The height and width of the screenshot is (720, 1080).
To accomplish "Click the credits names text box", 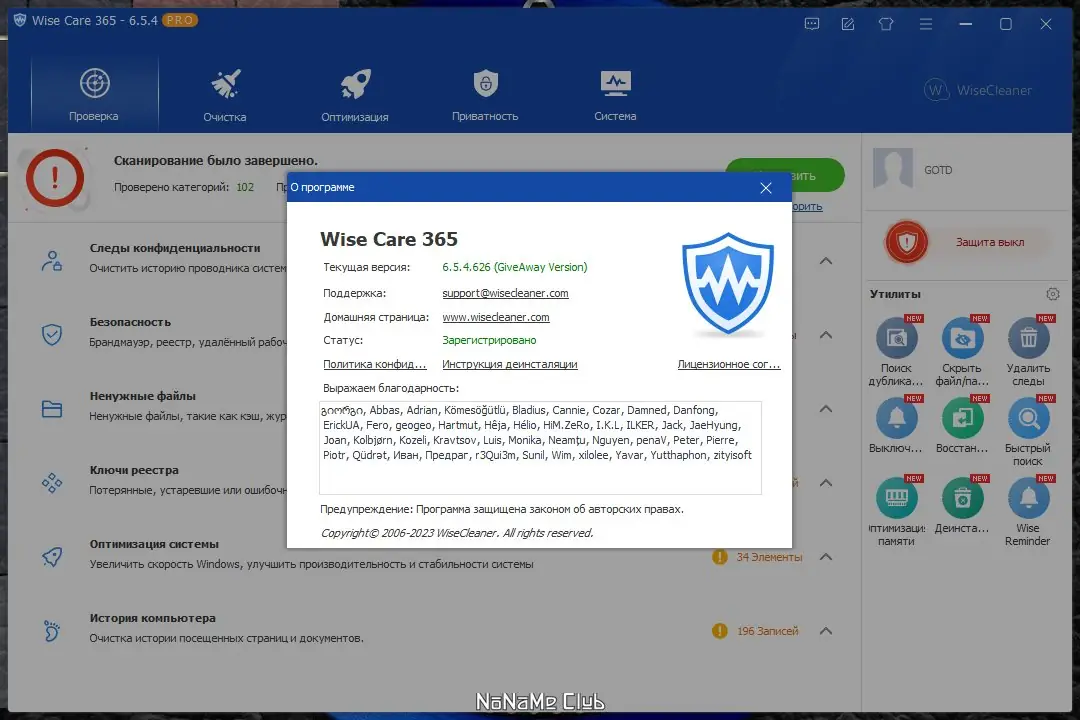I will pos(540,448).
